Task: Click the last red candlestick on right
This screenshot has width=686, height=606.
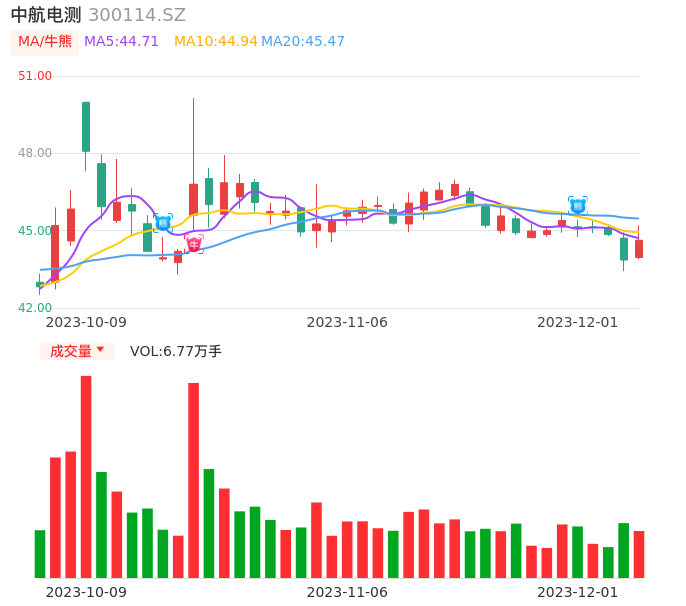Action: click(639, 249)
